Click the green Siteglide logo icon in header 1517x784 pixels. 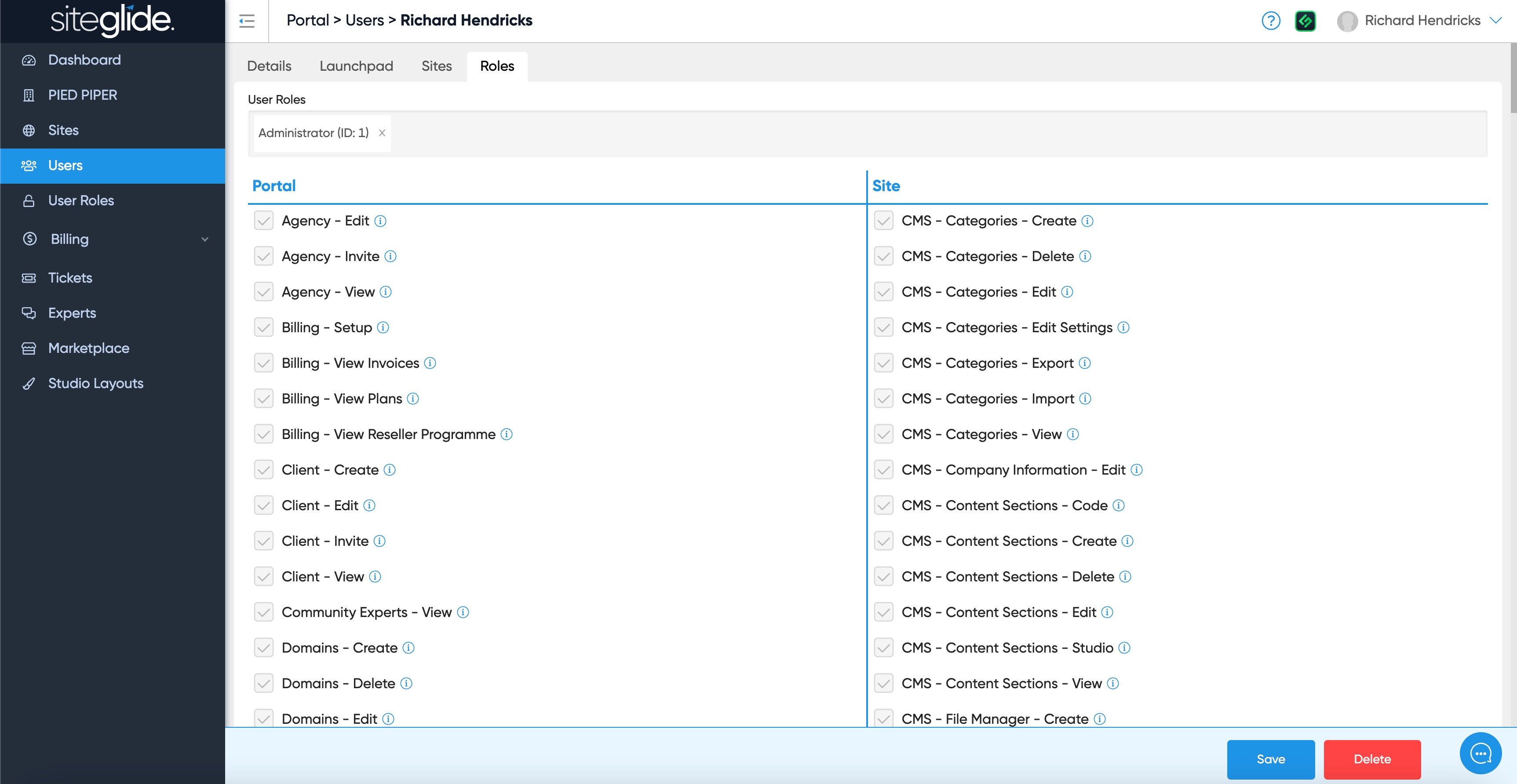coord(1305,21)
